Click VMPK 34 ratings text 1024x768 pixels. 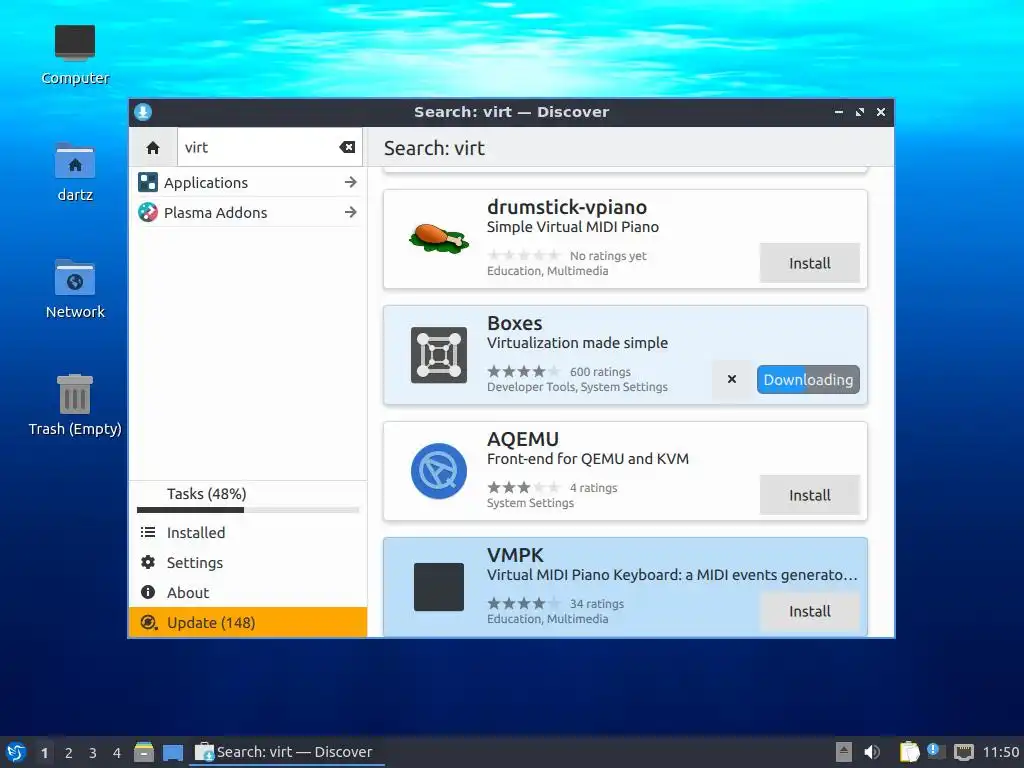click(597, 603)
